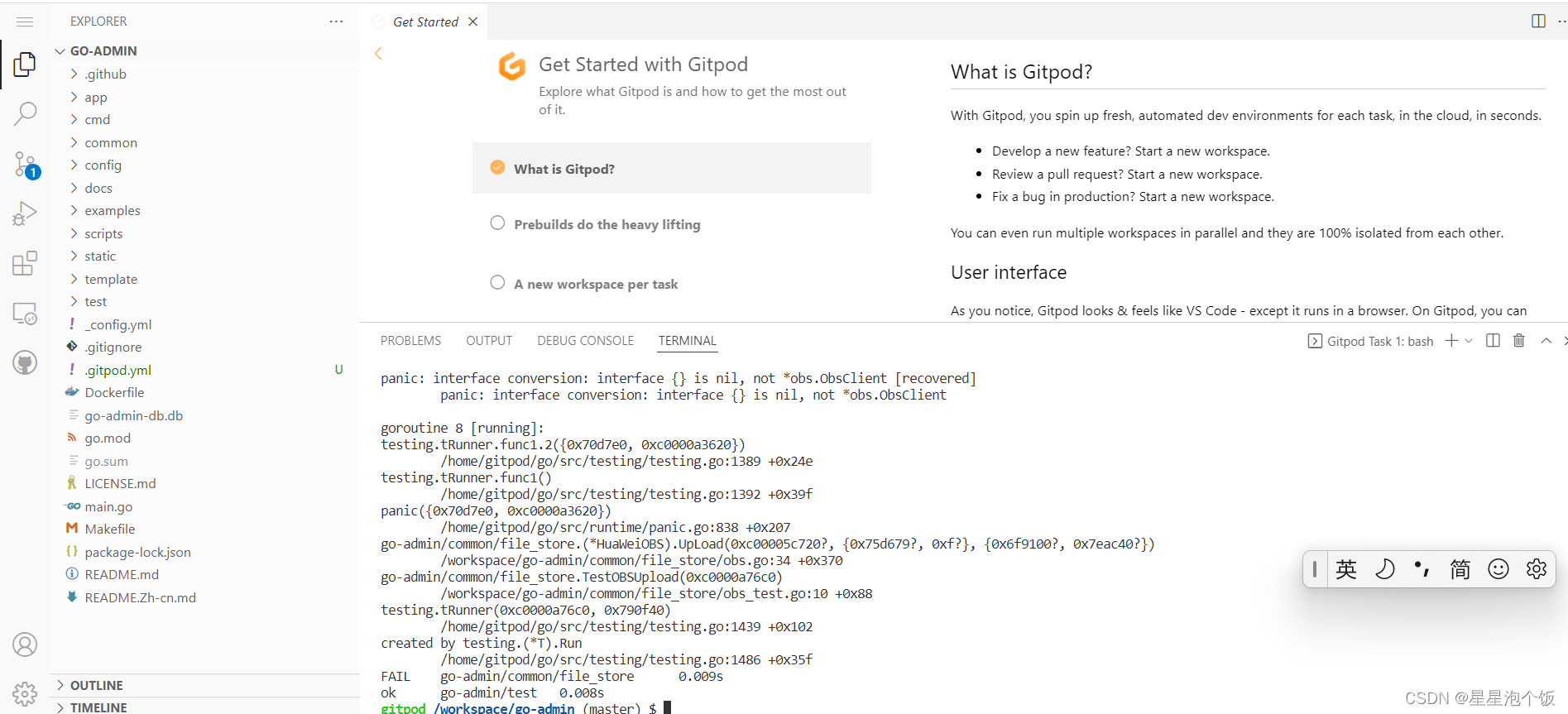The image size is (1568, 714).
Task: Kill terminal with trash icon
Action: [x=1519, y=341]
